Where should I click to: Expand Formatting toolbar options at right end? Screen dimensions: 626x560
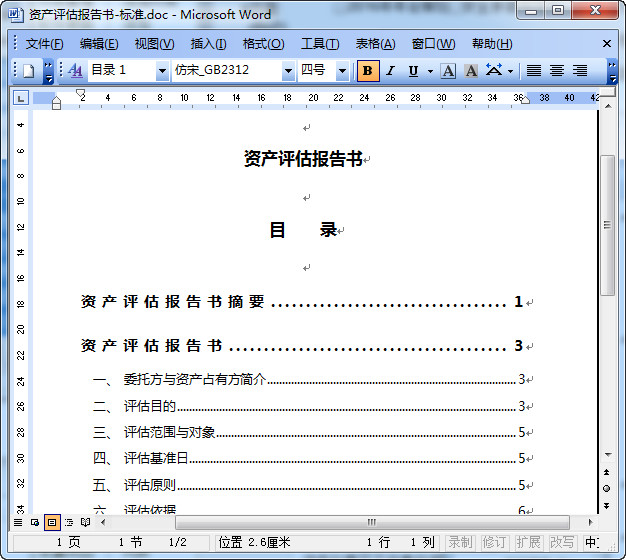612,72
